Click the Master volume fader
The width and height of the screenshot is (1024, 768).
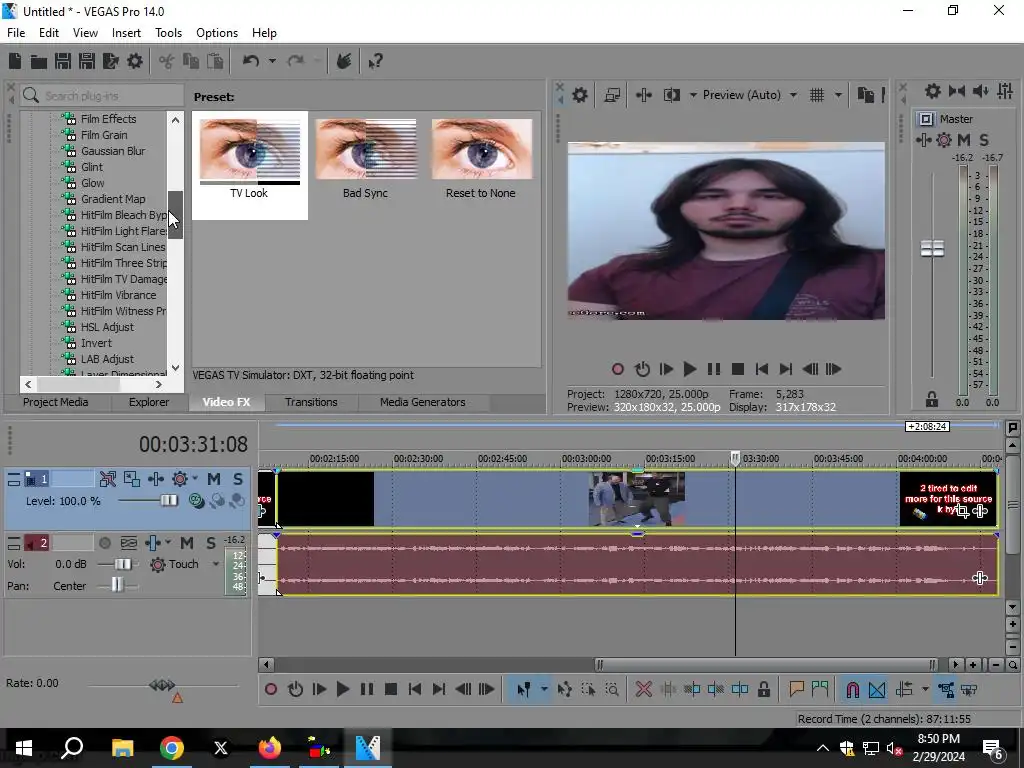(932, 249)
